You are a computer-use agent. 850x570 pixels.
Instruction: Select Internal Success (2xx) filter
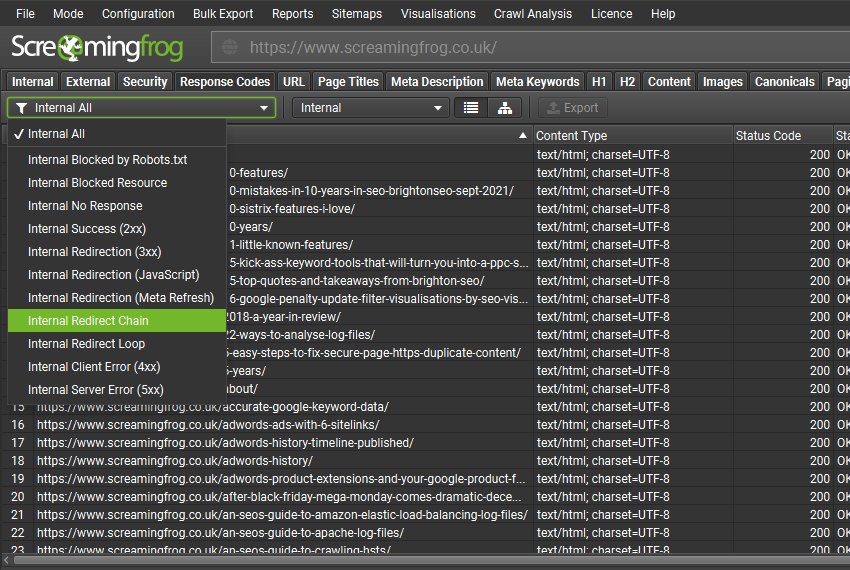coord(117,229)
